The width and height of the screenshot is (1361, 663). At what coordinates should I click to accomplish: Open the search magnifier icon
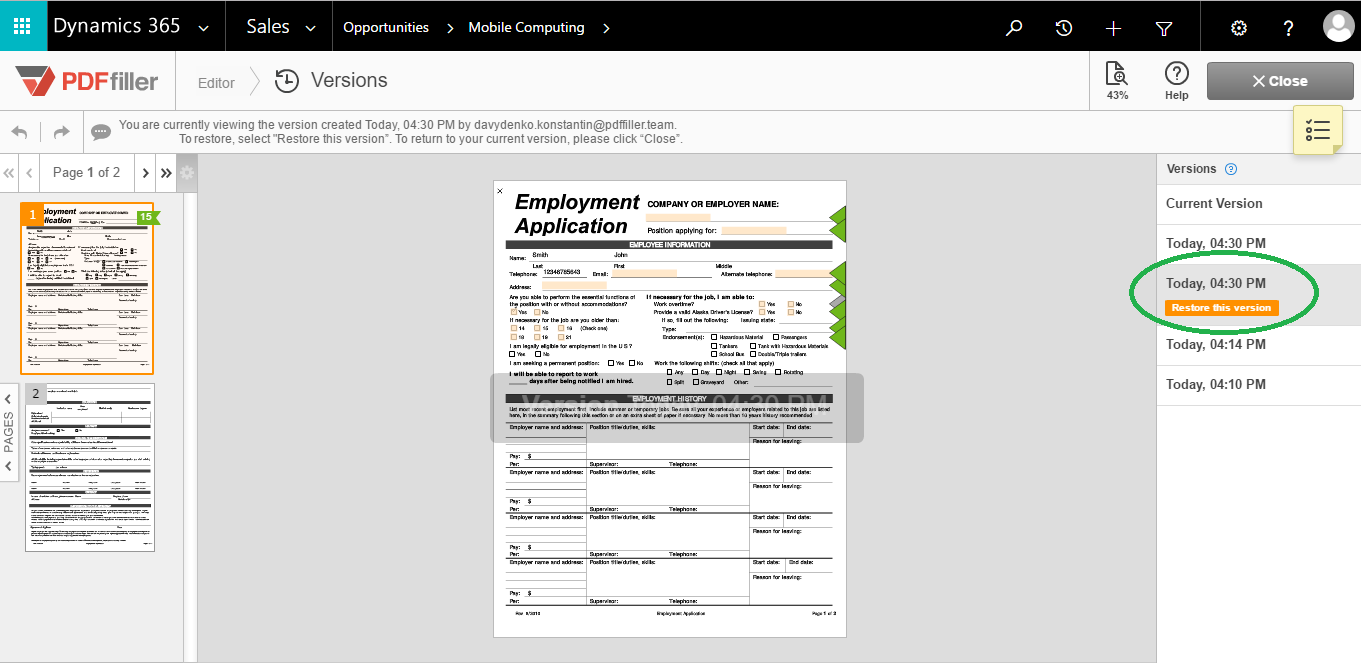(1014, 28)
